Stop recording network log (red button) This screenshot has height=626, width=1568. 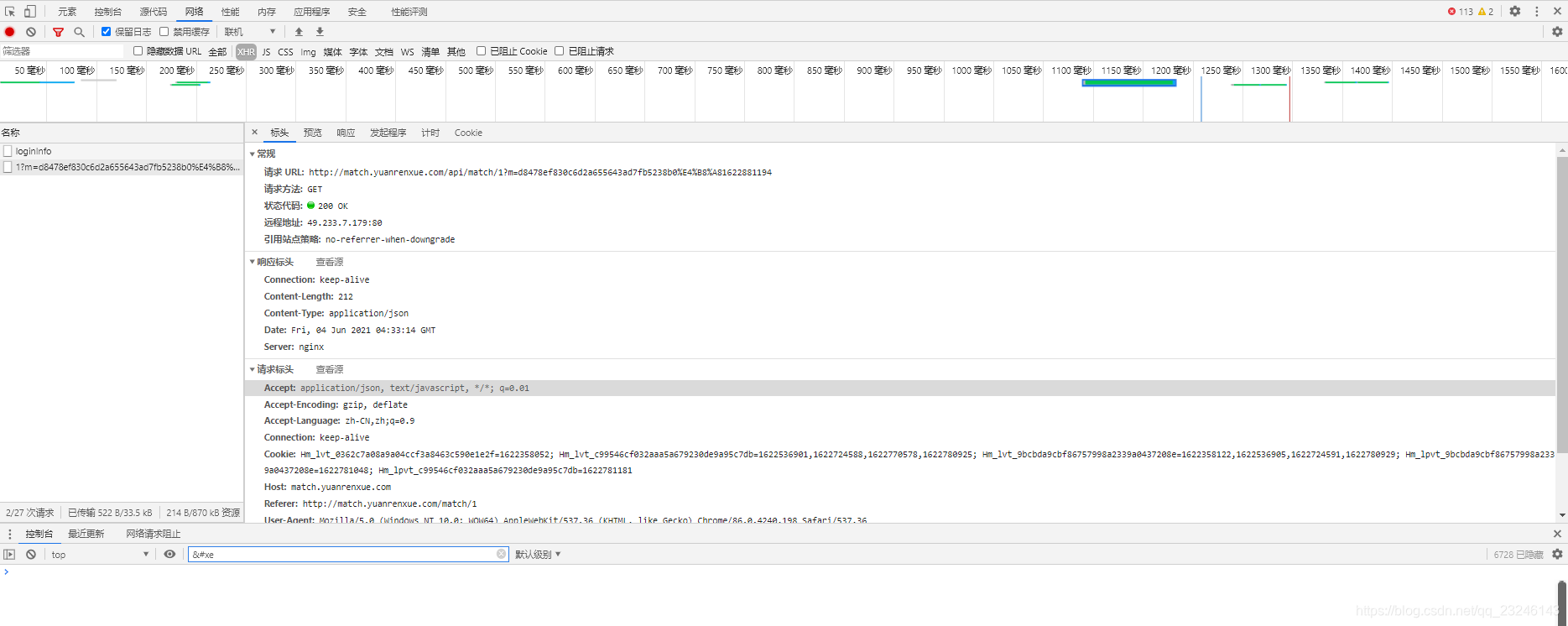pos(10,32)
